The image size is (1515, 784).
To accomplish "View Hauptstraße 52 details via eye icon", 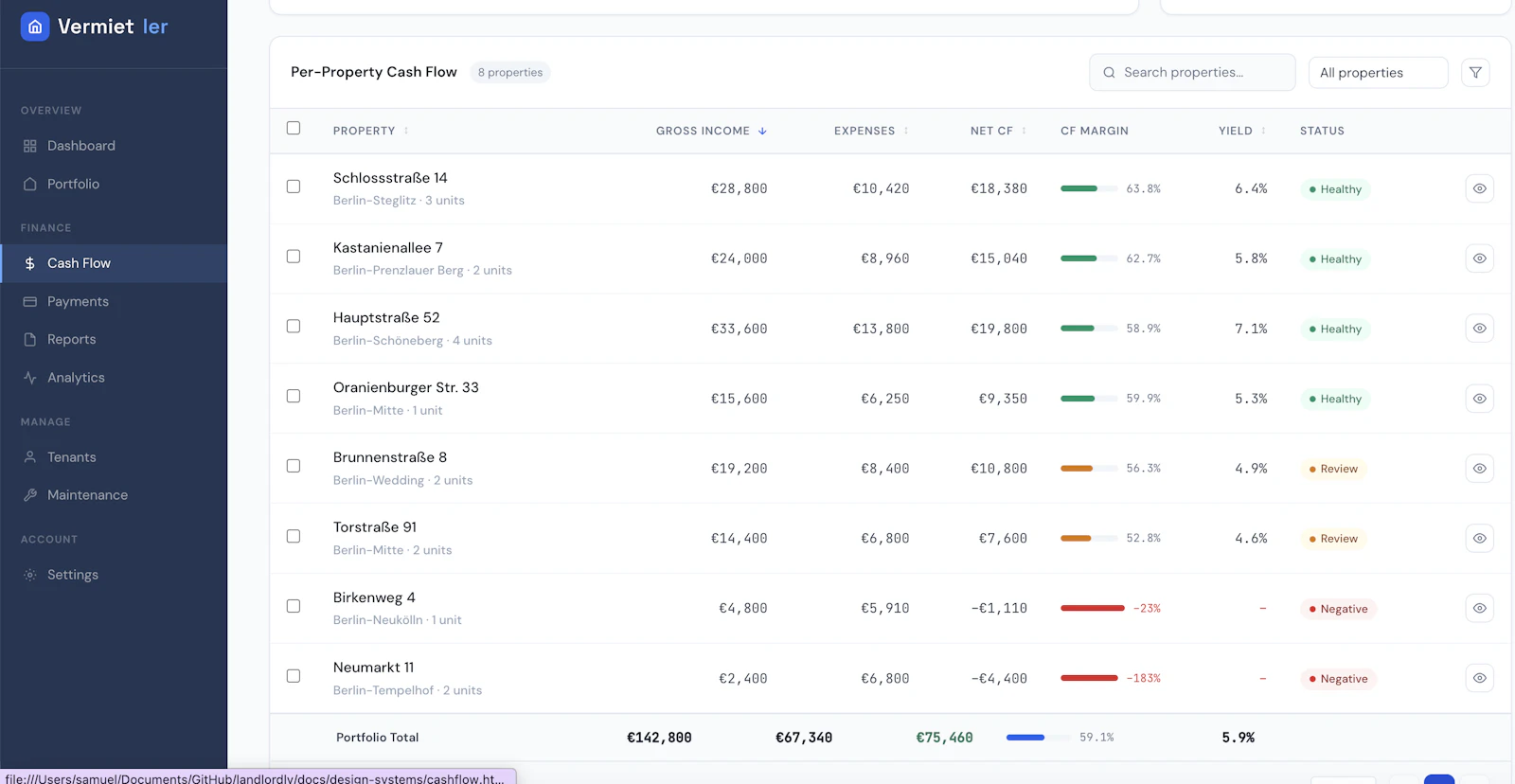I will pyautogui.click(x=1479, y=329).
